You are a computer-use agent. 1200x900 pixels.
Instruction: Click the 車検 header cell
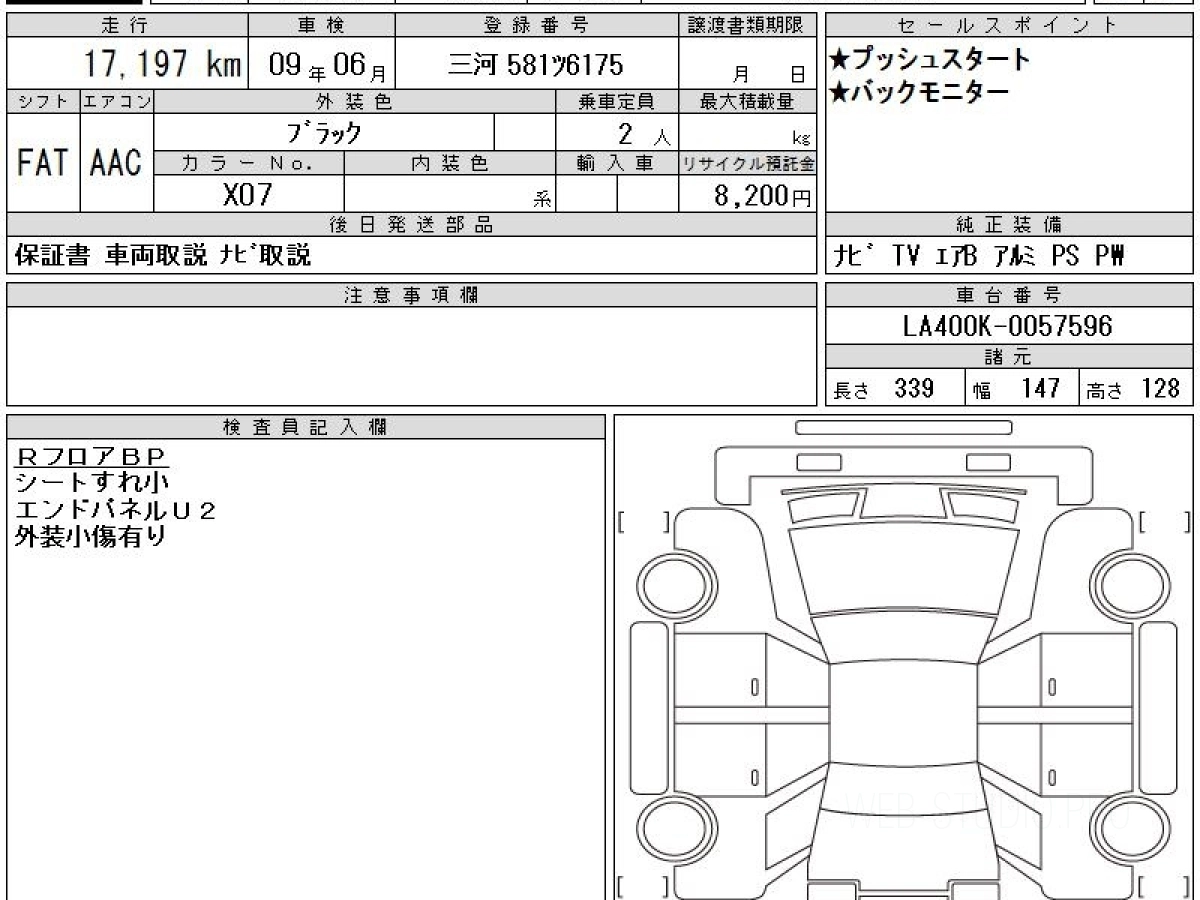point(321,26)
